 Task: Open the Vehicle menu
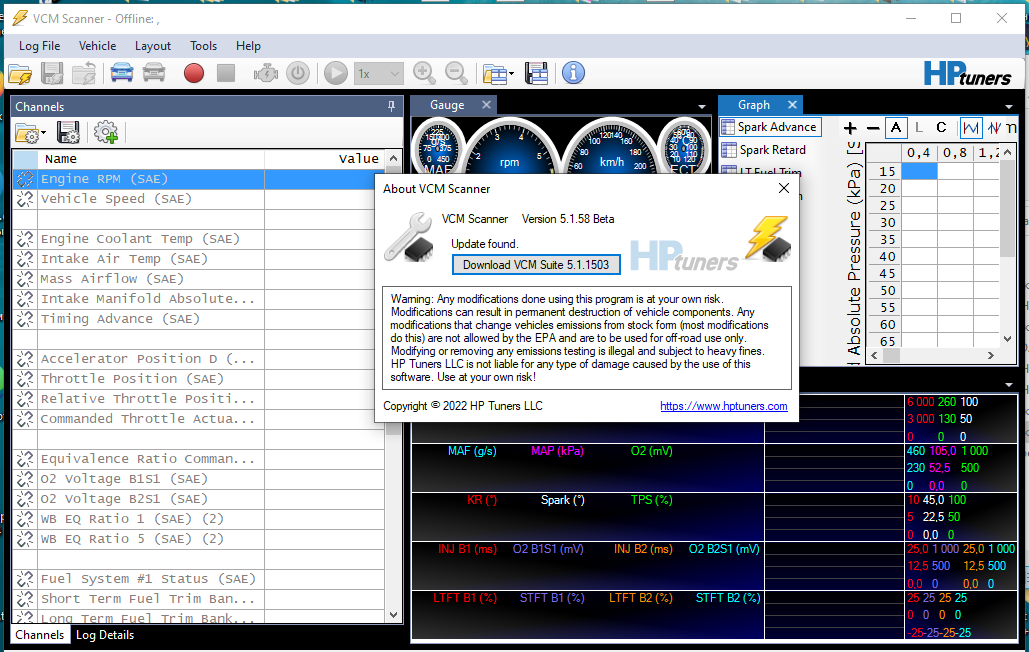pos(97,46)
